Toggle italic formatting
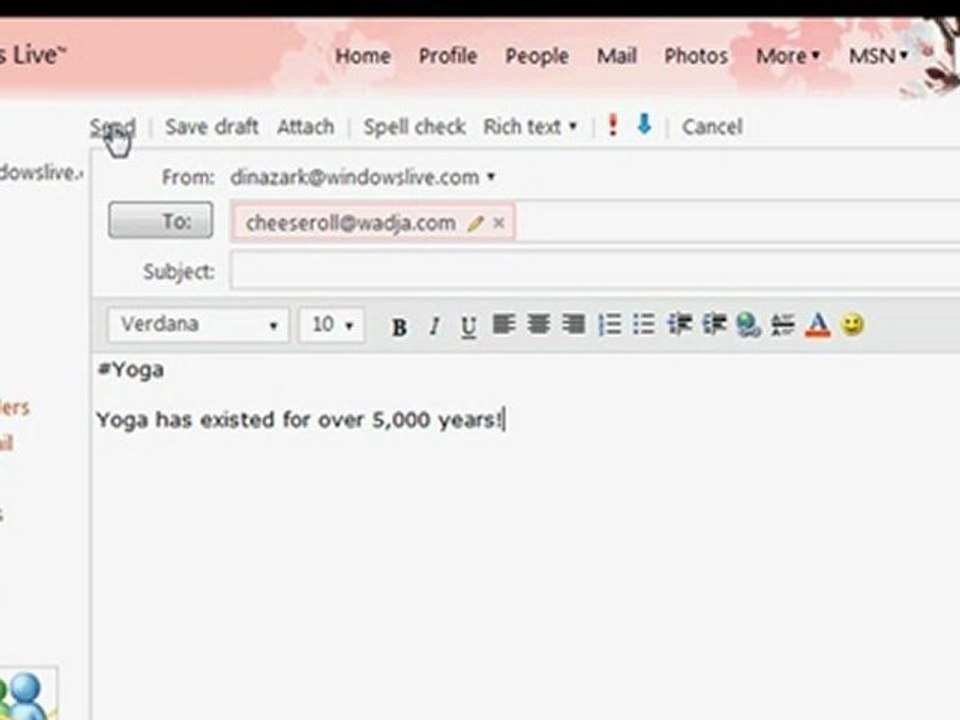This screenshot has height=720, width=960. pos(434,326)
